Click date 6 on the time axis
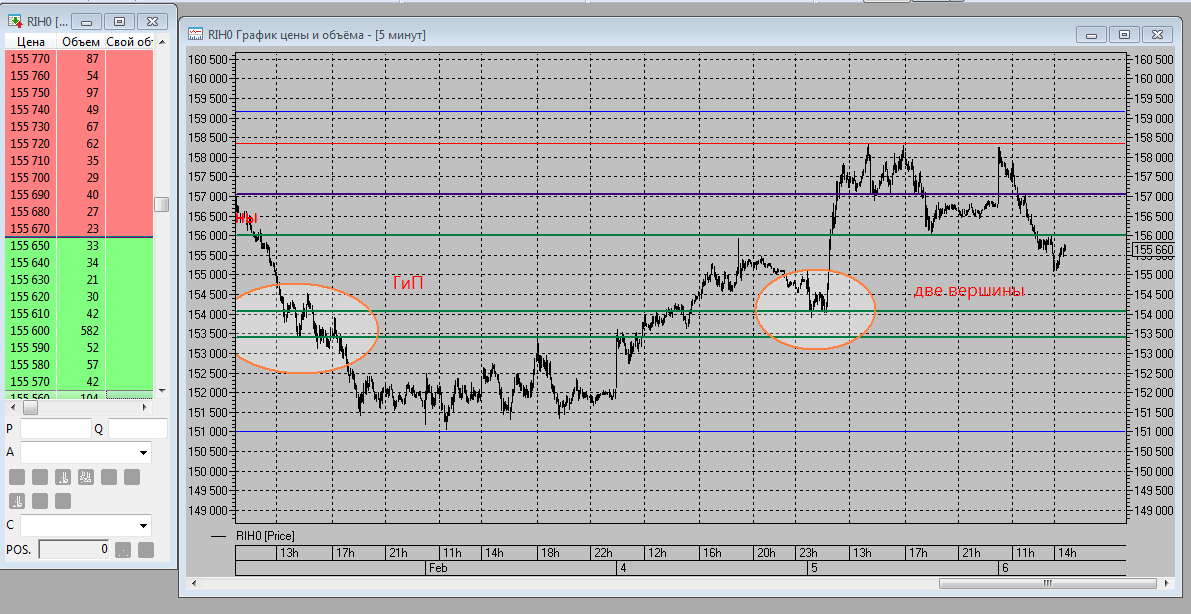The width and height of the screenshot is (1191, 614). point(1004,568)
